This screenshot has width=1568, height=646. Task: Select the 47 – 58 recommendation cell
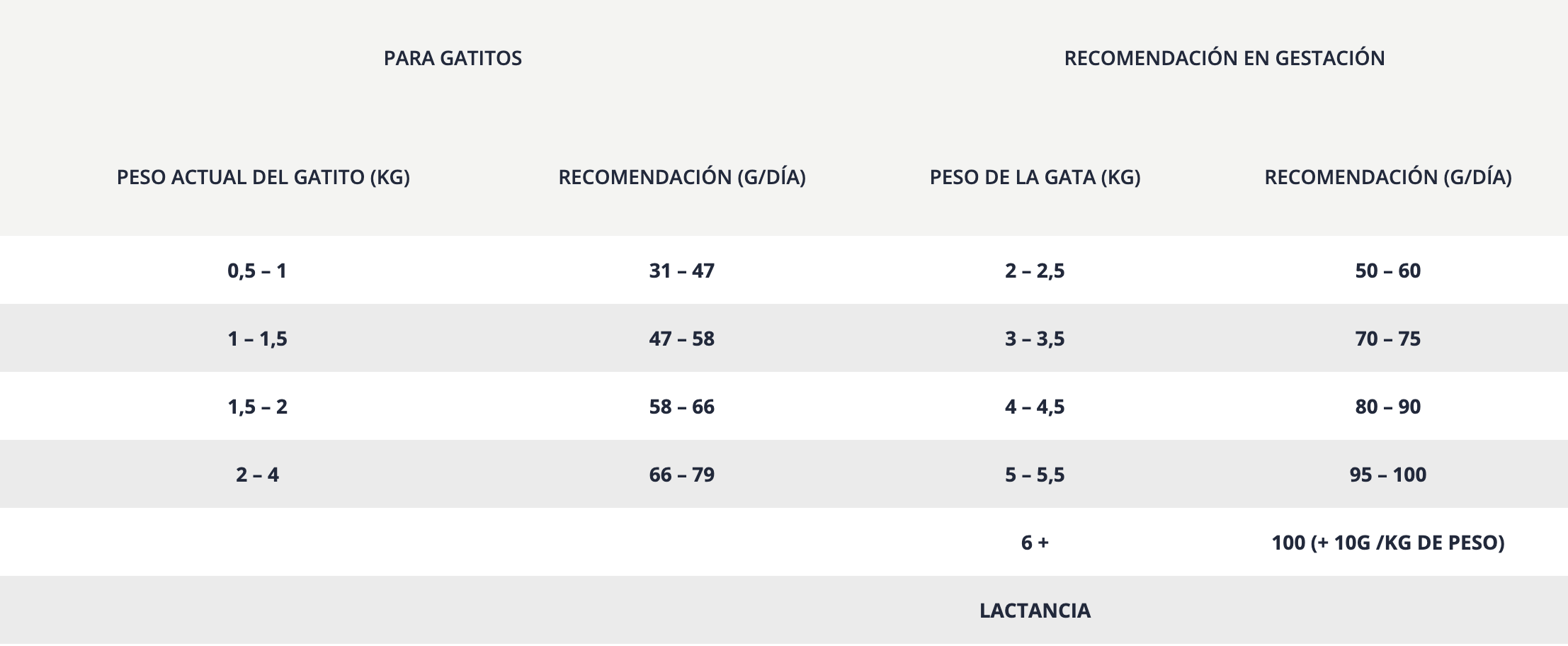coord(681,339)
